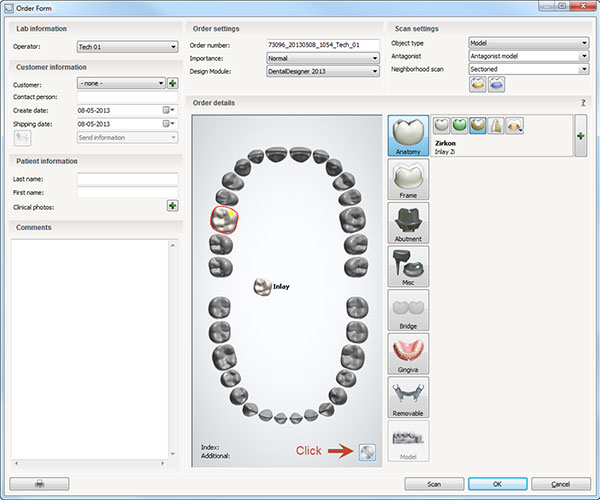Click the icon button the red arrow indicates

click(x=367, y=452)
